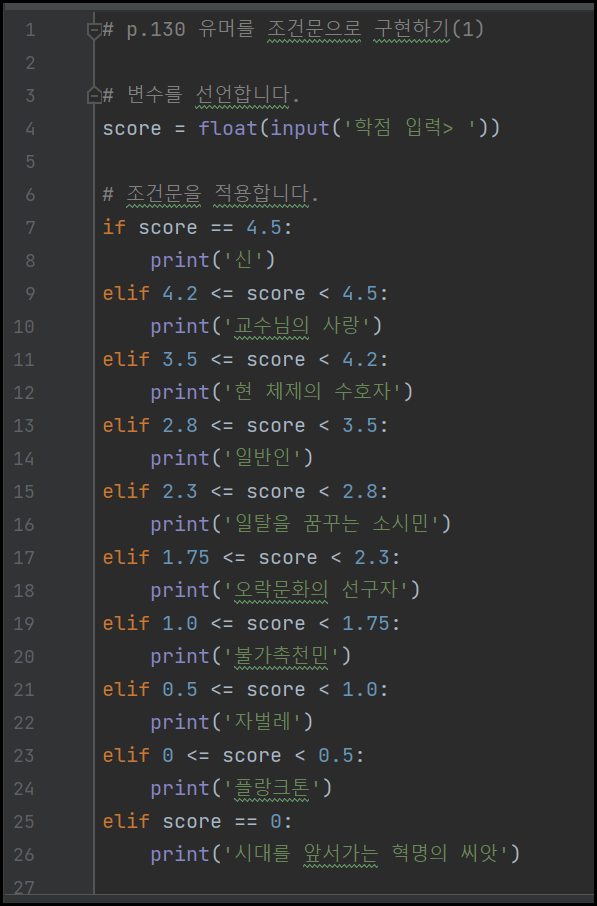Click the comment '조건문을 적용합니다.'

click(222, 194)
